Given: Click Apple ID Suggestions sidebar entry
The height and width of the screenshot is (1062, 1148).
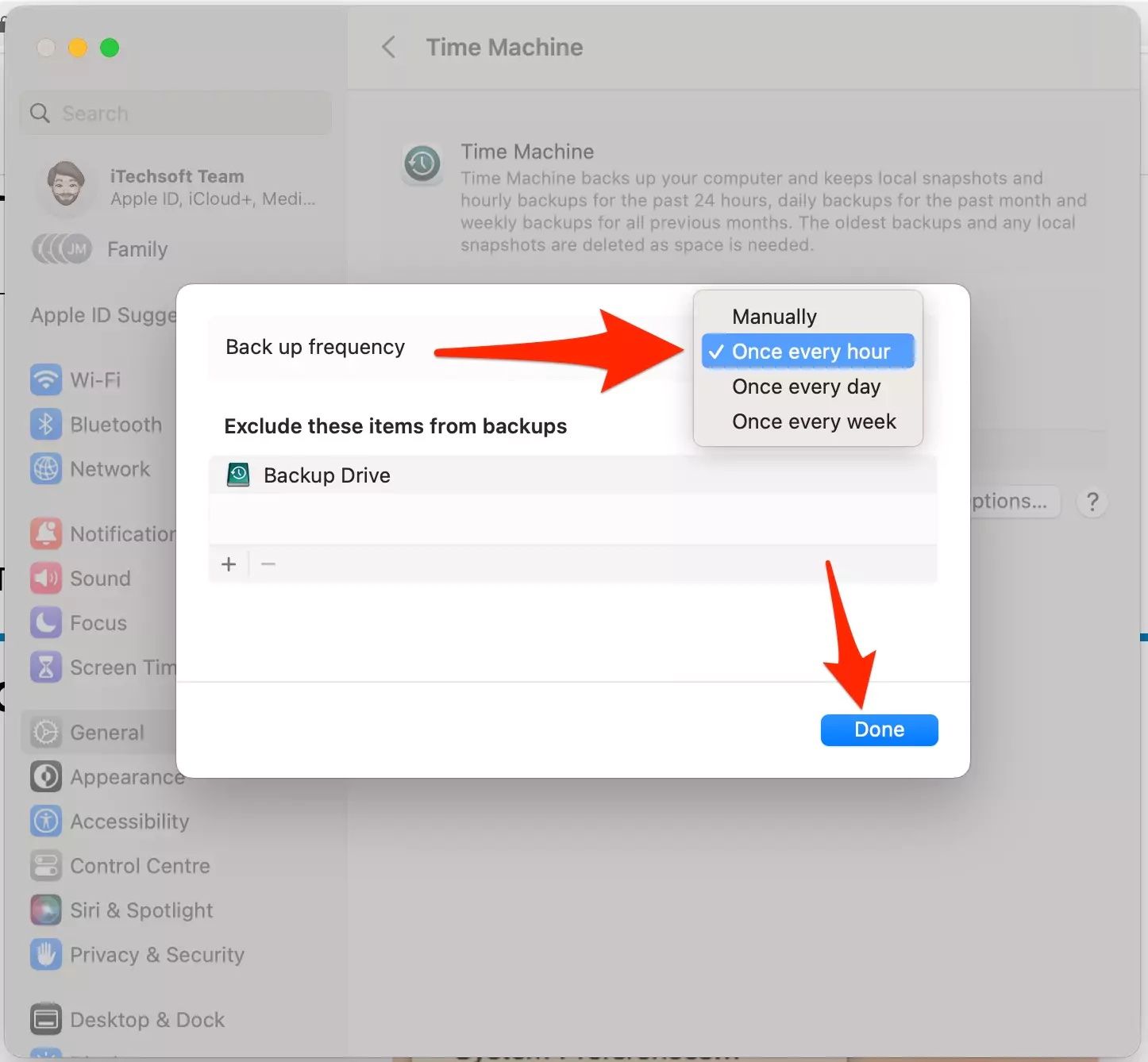Looking at the screenshot, I should (103, 315).
